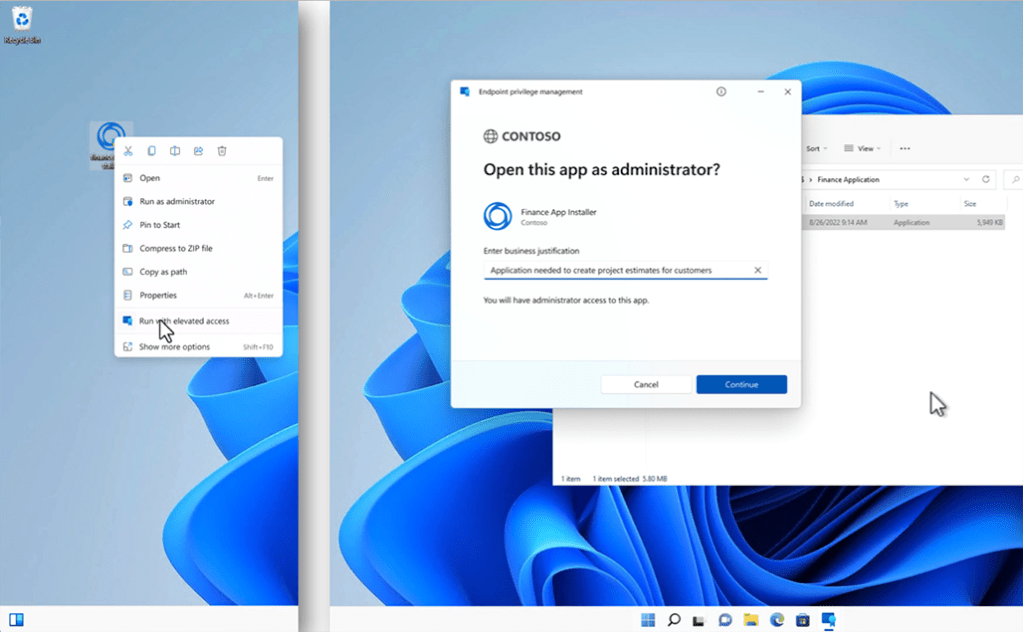Open the info icon in dialog title bar
Viewport: 1023px width, 632px height.
click(x=721, y=91)
